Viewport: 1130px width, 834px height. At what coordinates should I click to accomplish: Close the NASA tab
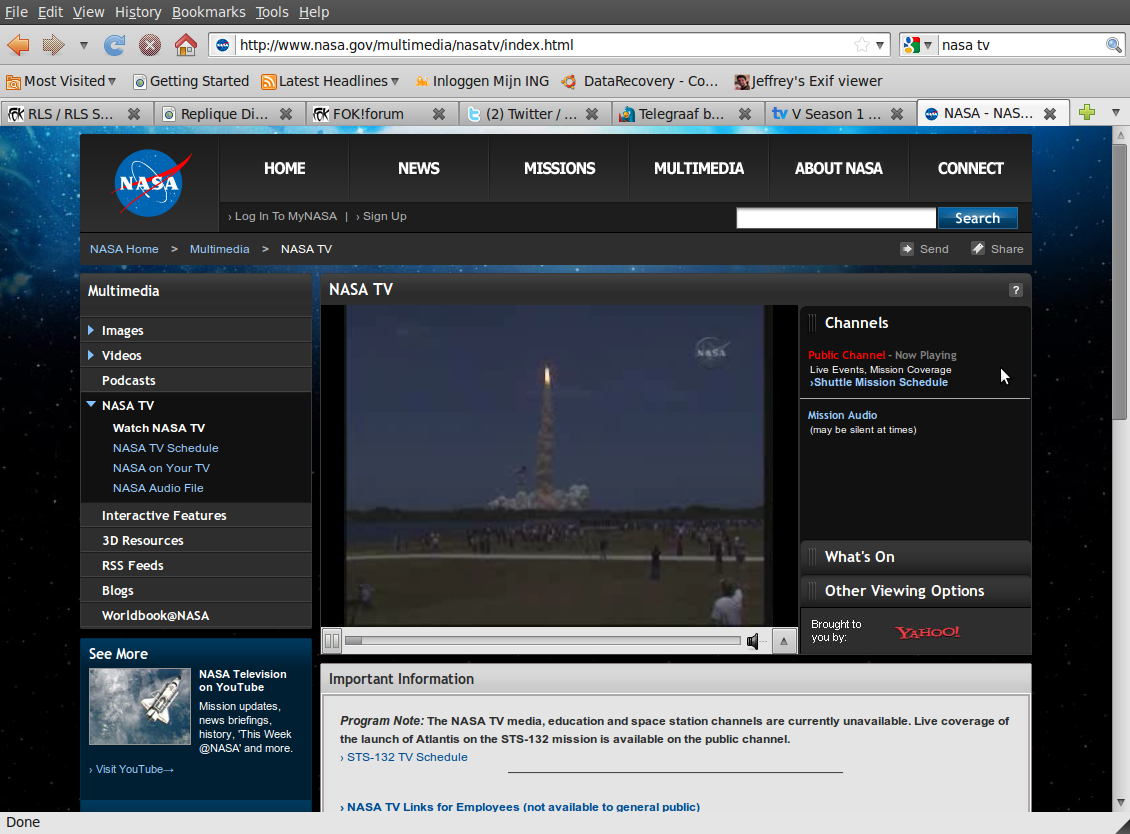tap(1050, 114)
